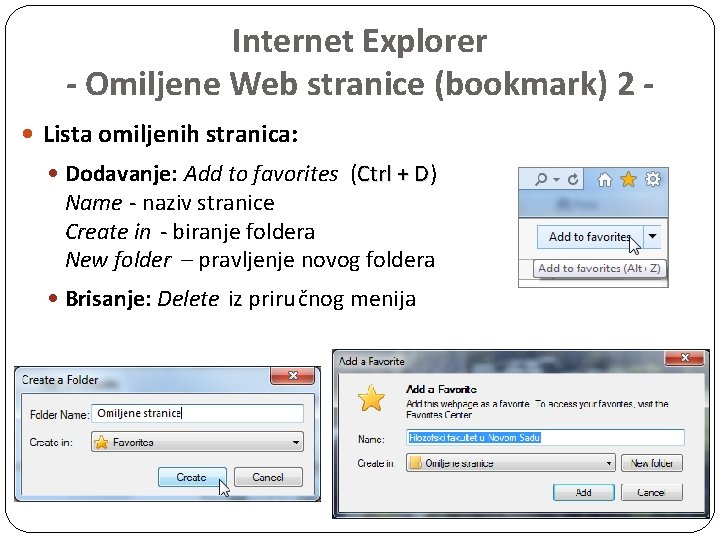Click the 'Brisanje:' bullet text

[108, 299]
